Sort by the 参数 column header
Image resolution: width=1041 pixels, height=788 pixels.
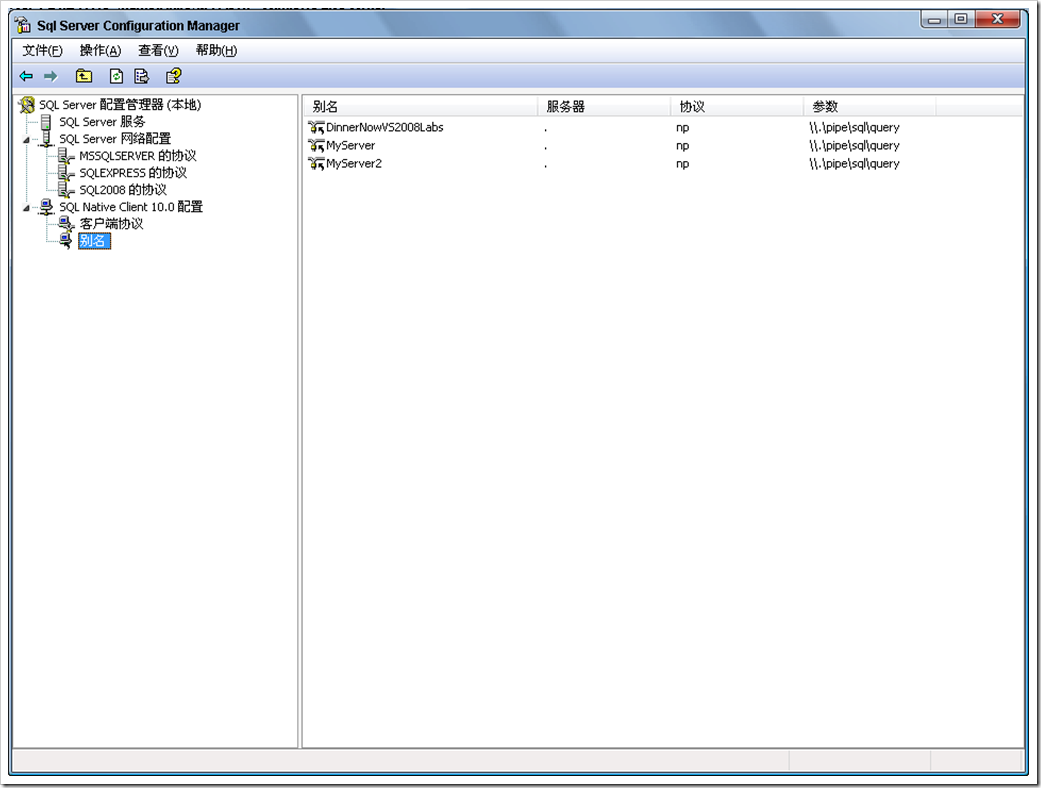(x=870, y=106)
